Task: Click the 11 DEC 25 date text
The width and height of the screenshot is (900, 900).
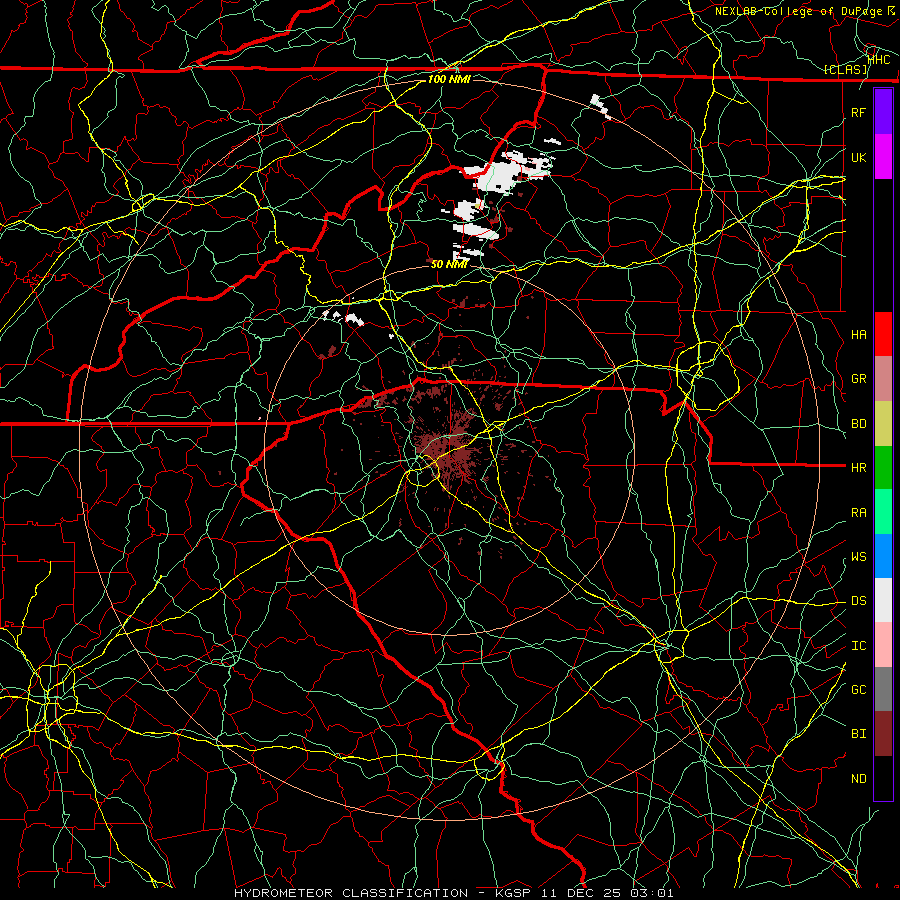Action: tap(580, 893)
